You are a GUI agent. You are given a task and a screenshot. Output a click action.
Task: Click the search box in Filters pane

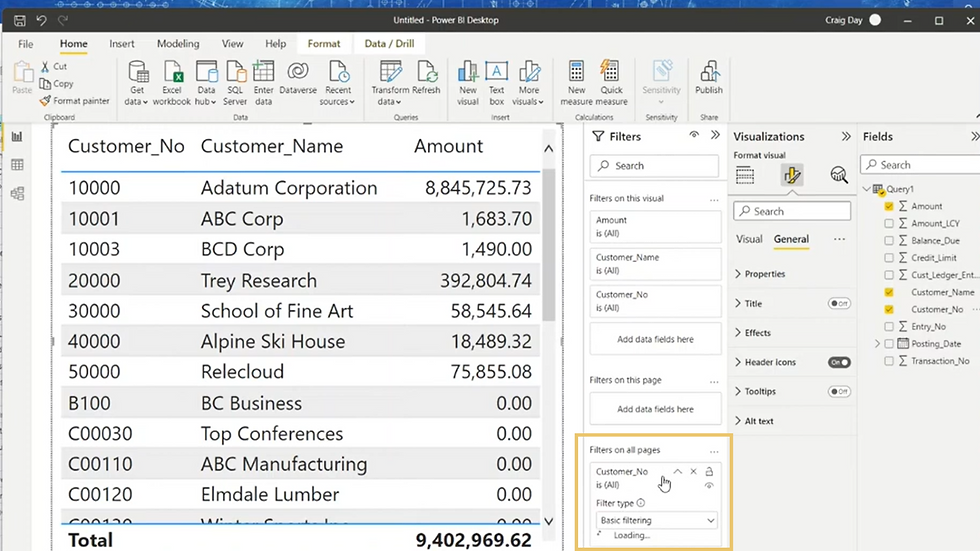[x=654, y=166]
